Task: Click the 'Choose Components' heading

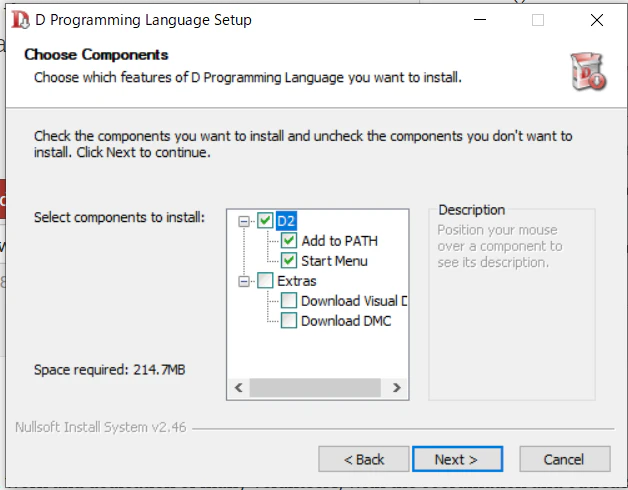Action: (96, 54)
